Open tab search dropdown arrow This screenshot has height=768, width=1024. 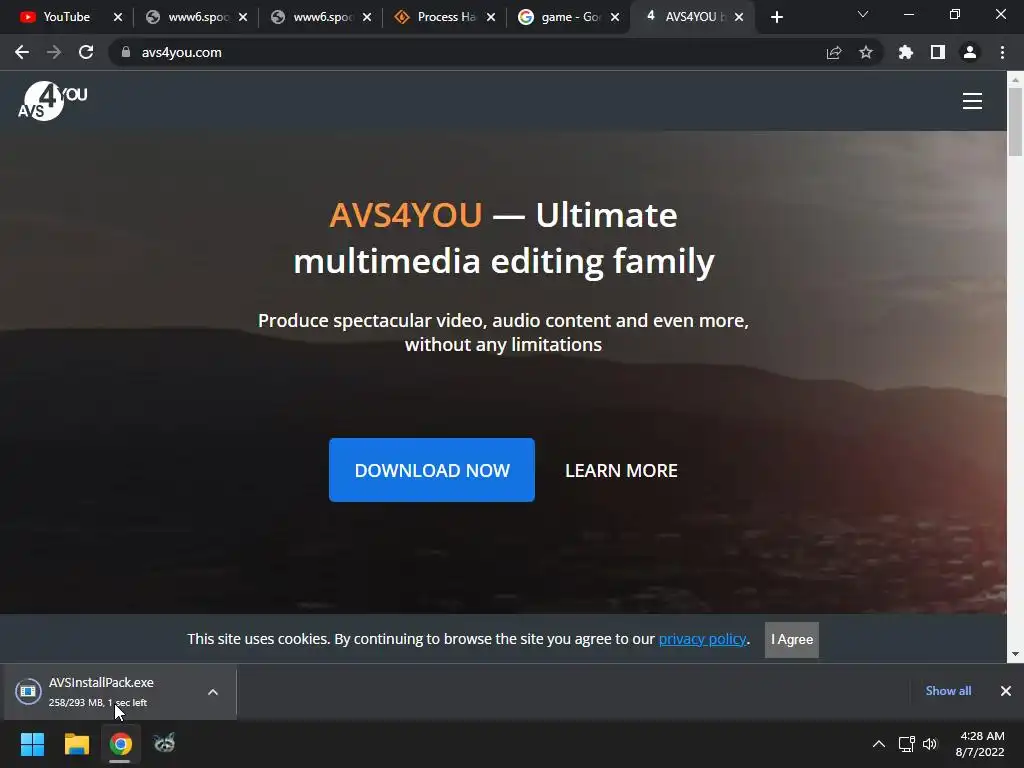tap(863, 14)
